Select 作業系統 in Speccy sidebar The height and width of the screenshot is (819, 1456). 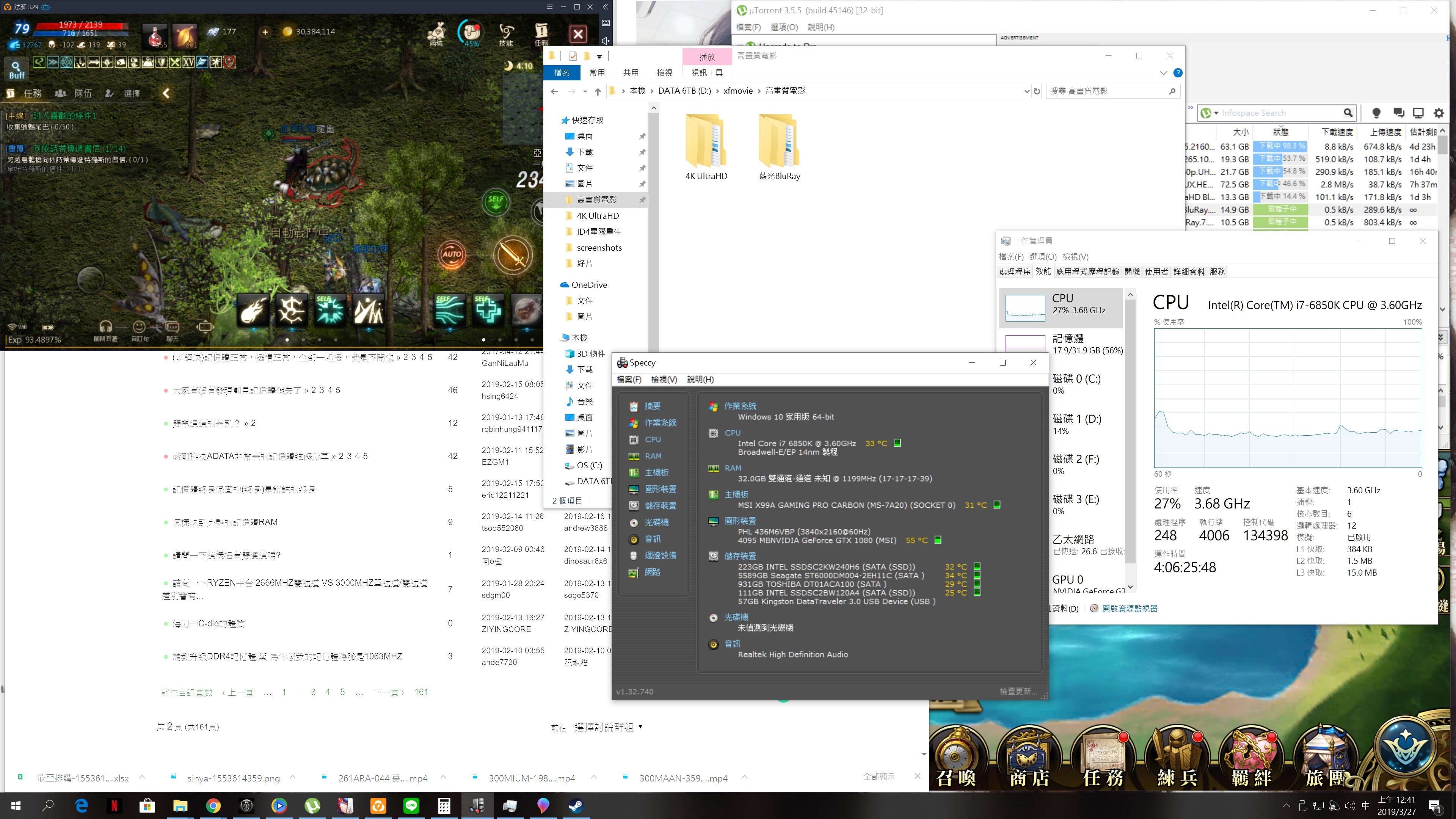tap(660, 423)
